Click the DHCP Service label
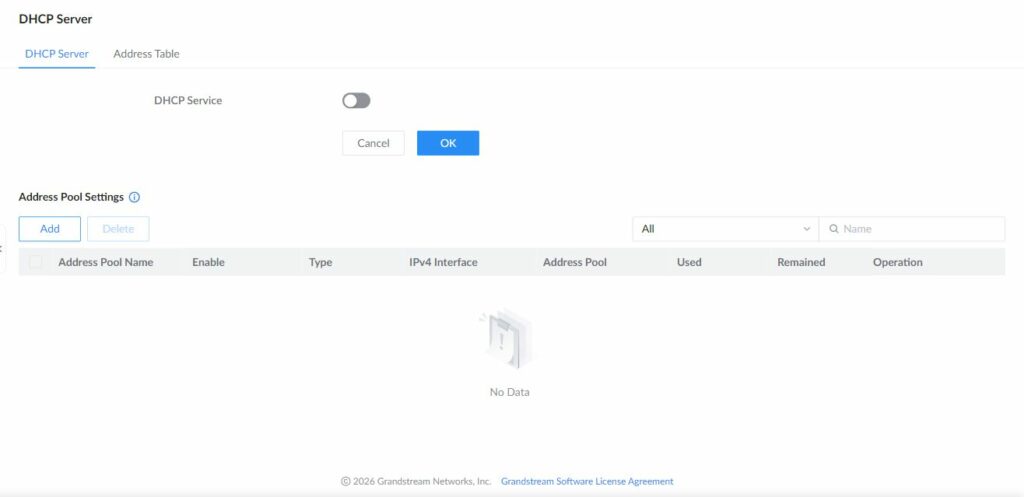Viewport: 1024px width, 497px height. (x=188, y=101)
